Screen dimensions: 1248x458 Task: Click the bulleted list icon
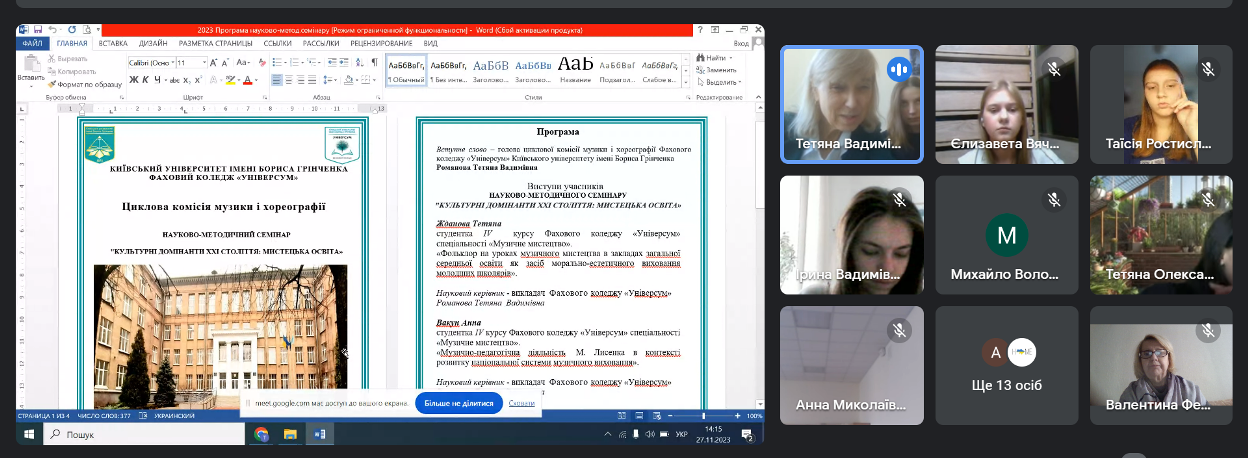tap(277, 62)
